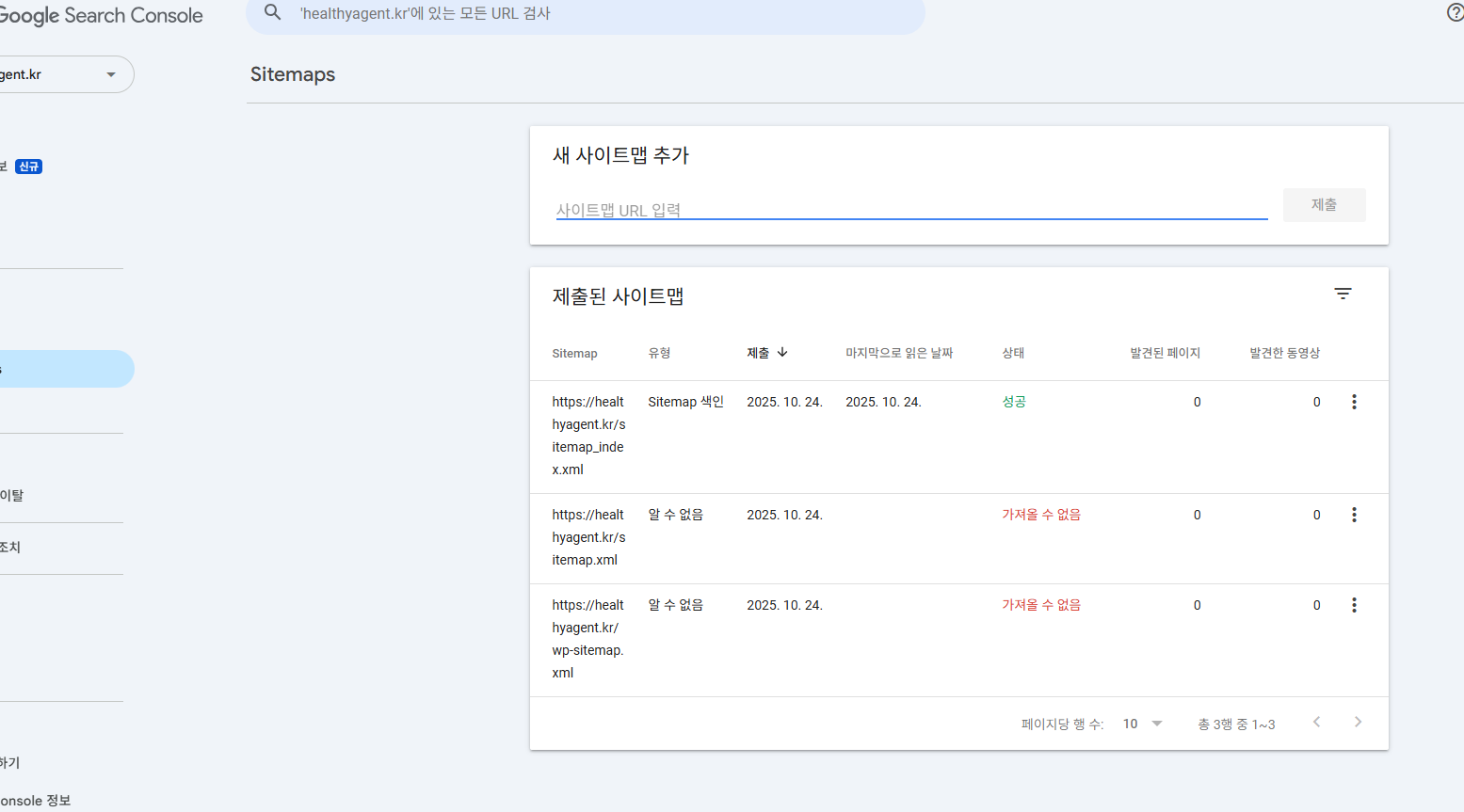This screenshot has width=1464, height=812.
Task: Click the sitemap URL input field
Action: pos(910,210)
